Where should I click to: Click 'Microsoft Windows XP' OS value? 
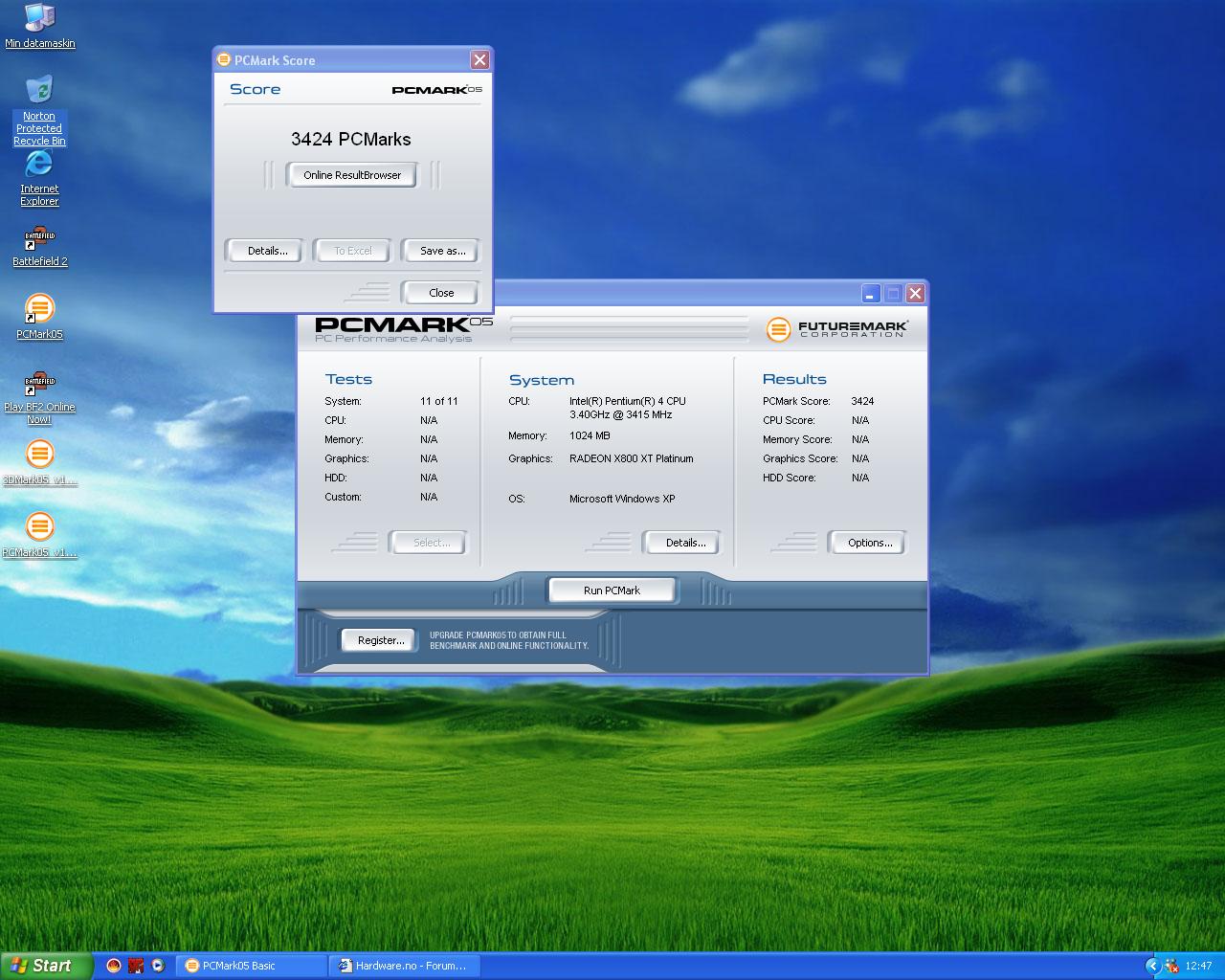[x=622, y=499]
